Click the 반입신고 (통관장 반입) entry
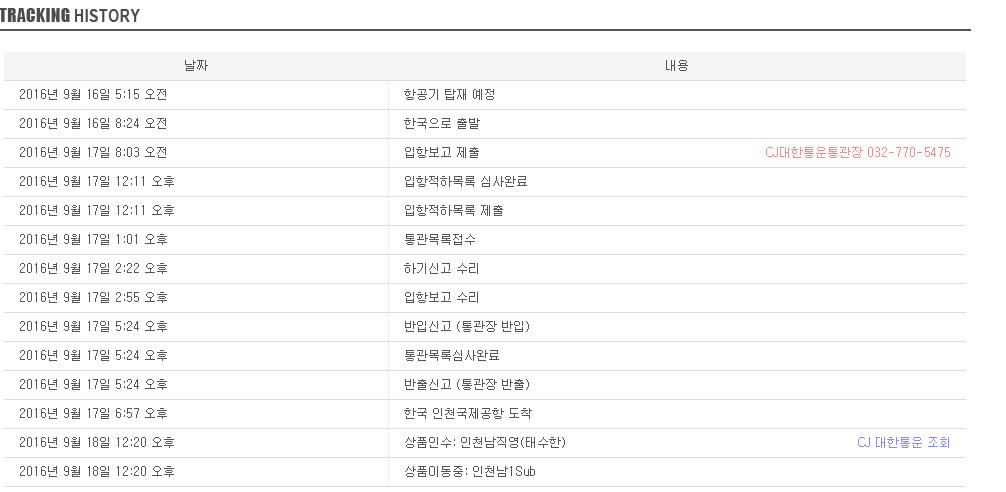The image size is (1006, 492). point(466,327)
